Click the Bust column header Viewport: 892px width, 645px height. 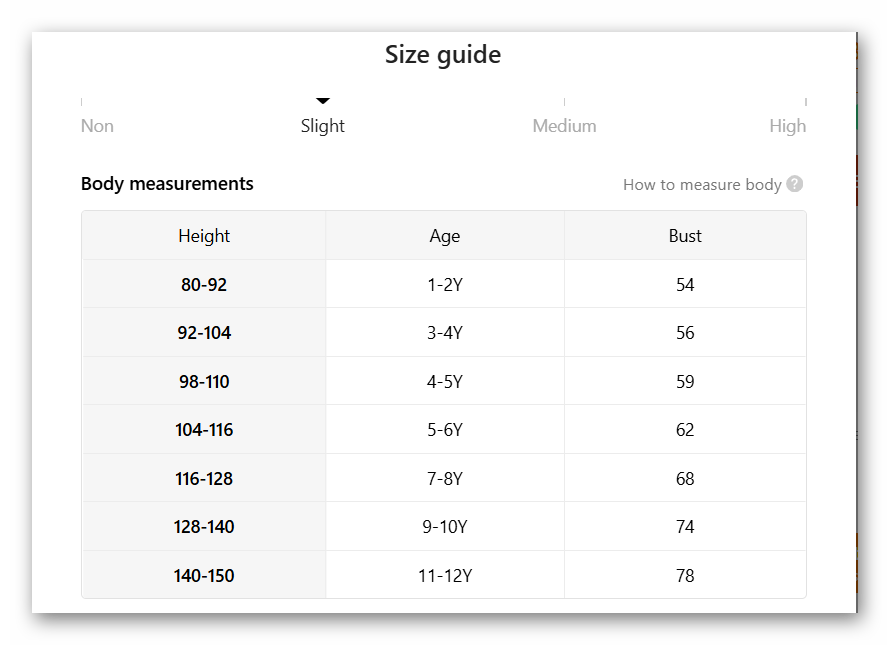(x=685, y=236)
